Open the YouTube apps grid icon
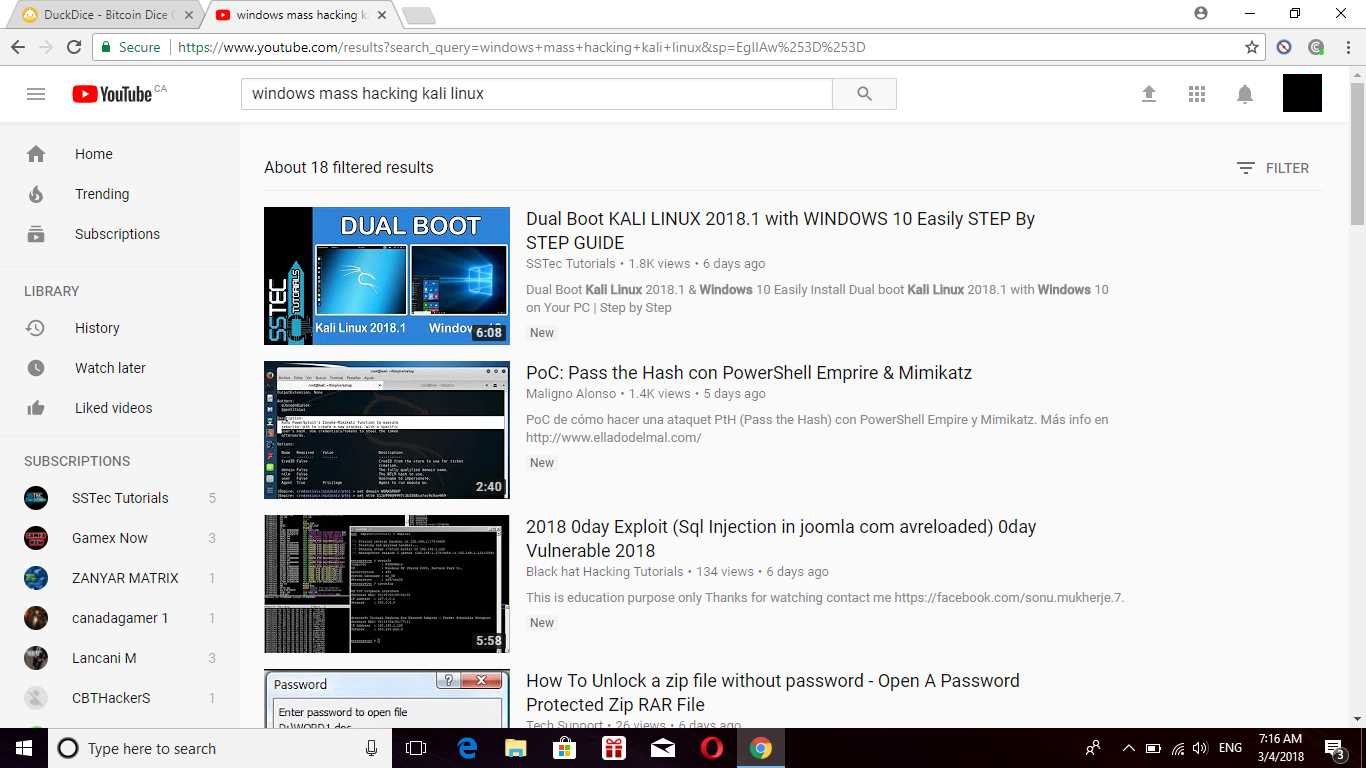 click(1197, 94)
